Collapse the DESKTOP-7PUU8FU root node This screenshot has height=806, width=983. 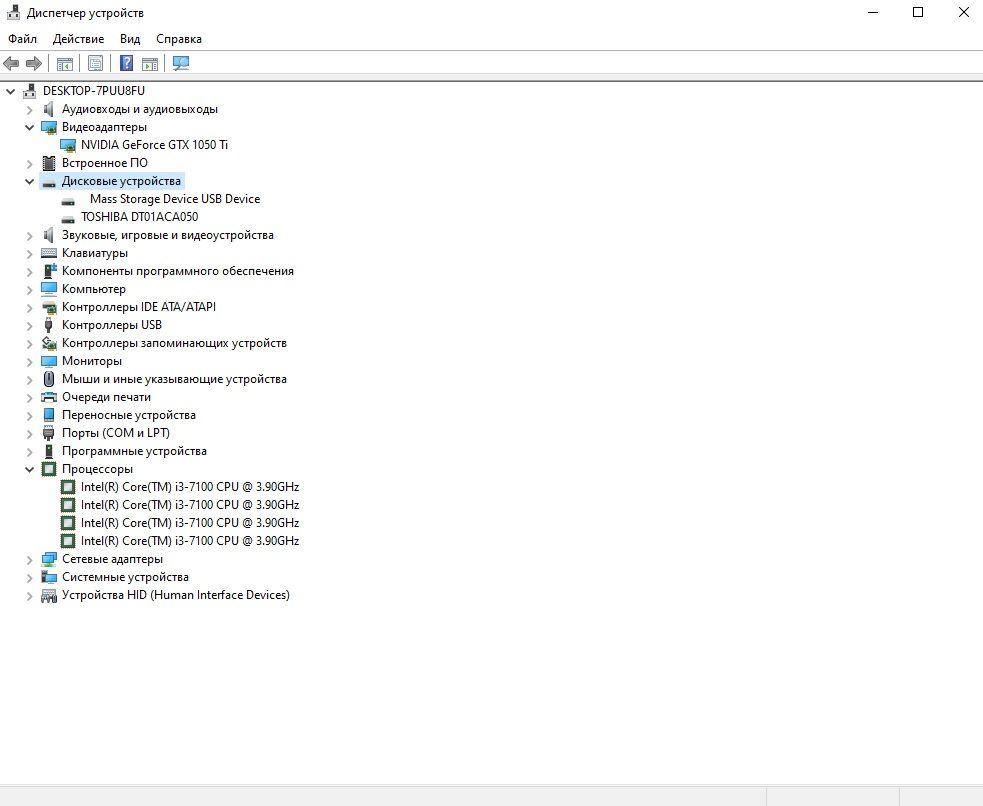coord(11,92)
